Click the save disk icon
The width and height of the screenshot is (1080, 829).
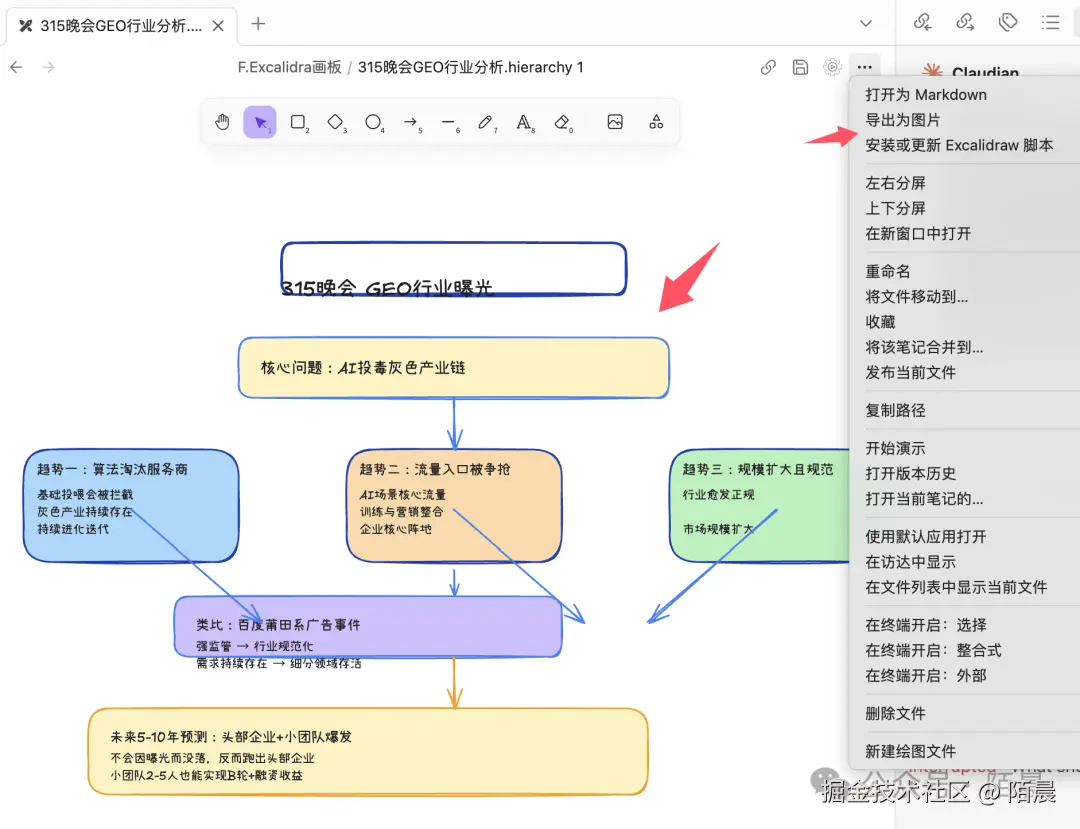[800, 67]
